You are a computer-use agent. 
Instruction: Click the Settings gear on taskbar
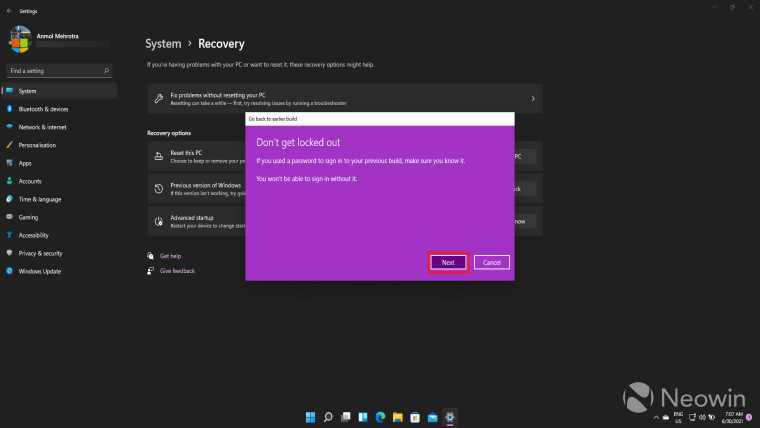[450, 417]
